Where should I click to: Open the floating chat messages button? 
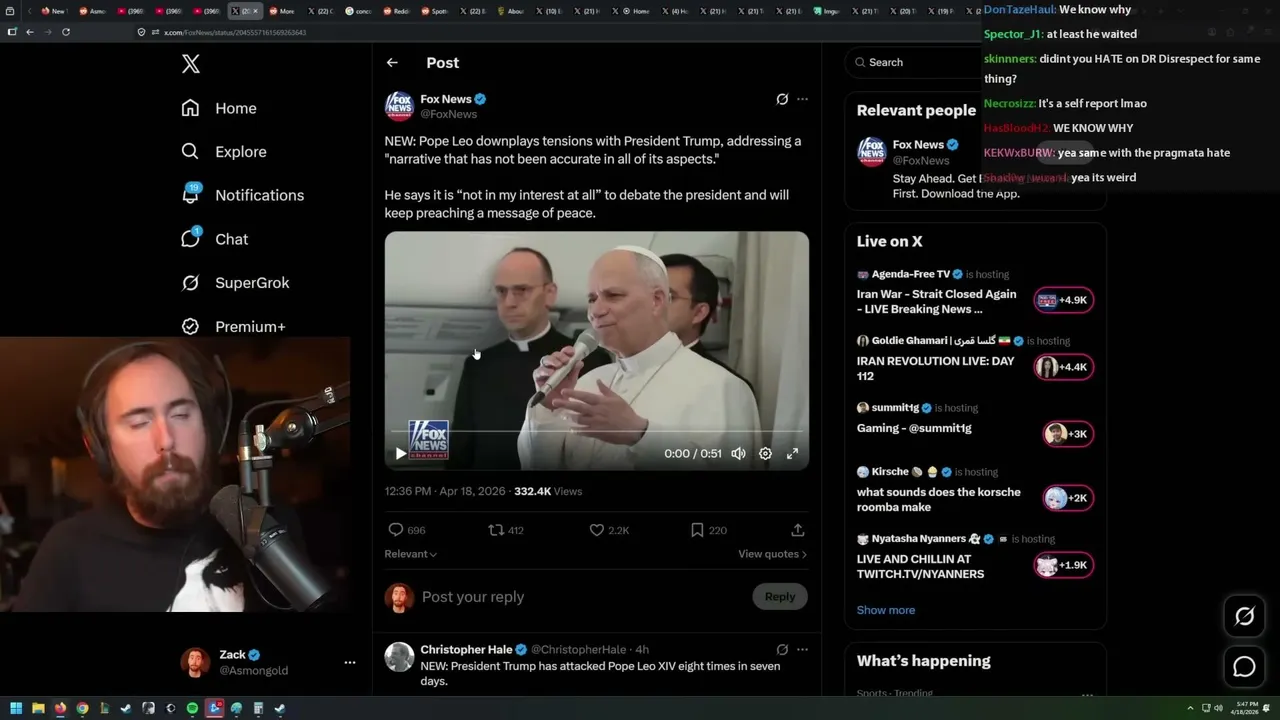pos(1244,667)
